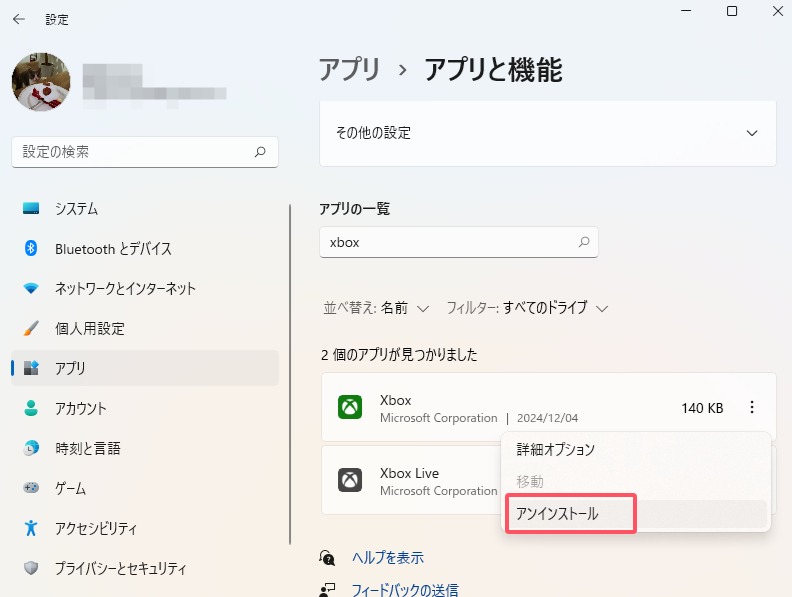792x597 pixels.
Task: Select the アプリ sidebar icon
Action: pyautogui.click(x=31, y=368)
